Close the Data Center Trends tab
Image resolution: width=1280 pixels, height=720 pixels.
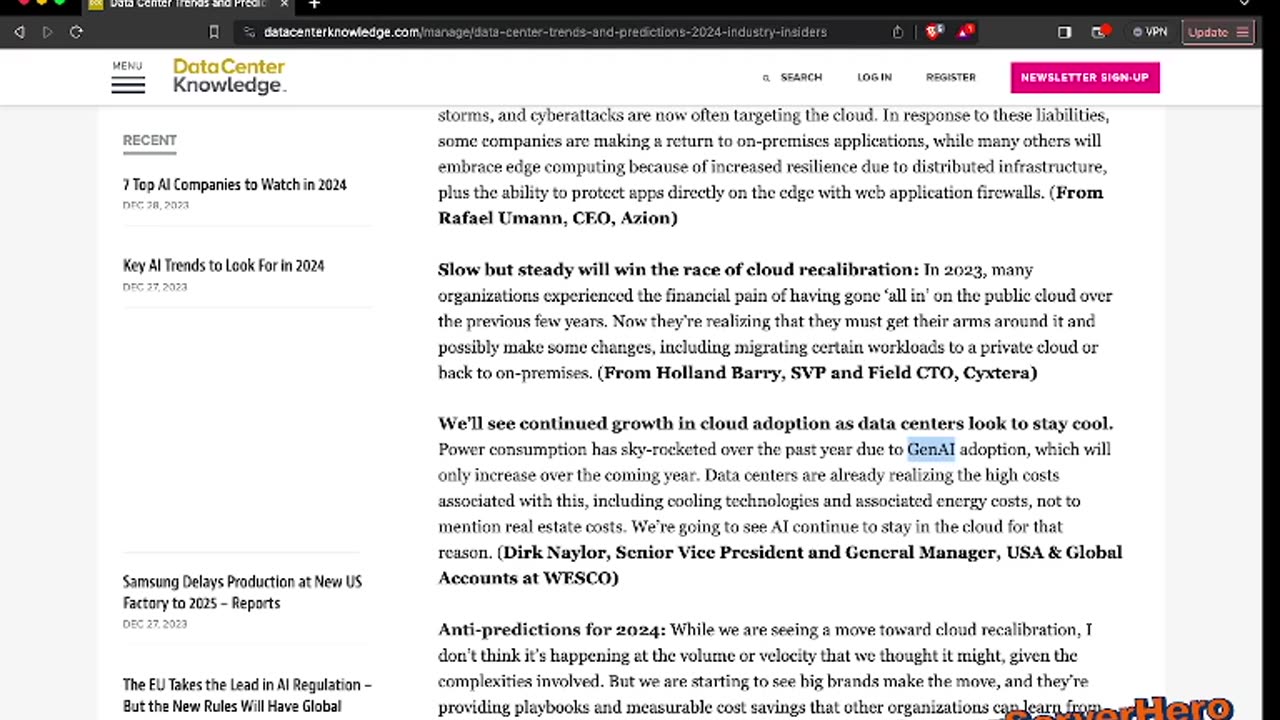284,5
